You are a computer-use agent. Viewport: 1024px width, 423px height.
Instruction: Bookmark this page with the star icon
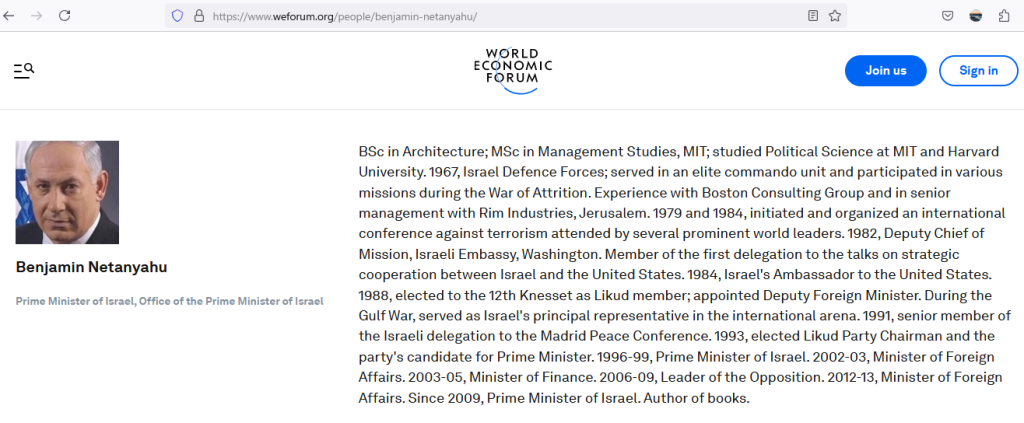[834, 16]
